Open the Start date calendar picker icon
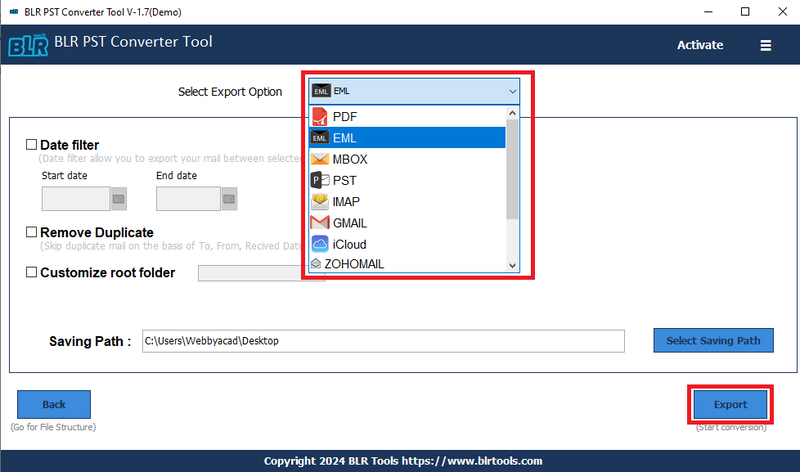 pos(119,199)
